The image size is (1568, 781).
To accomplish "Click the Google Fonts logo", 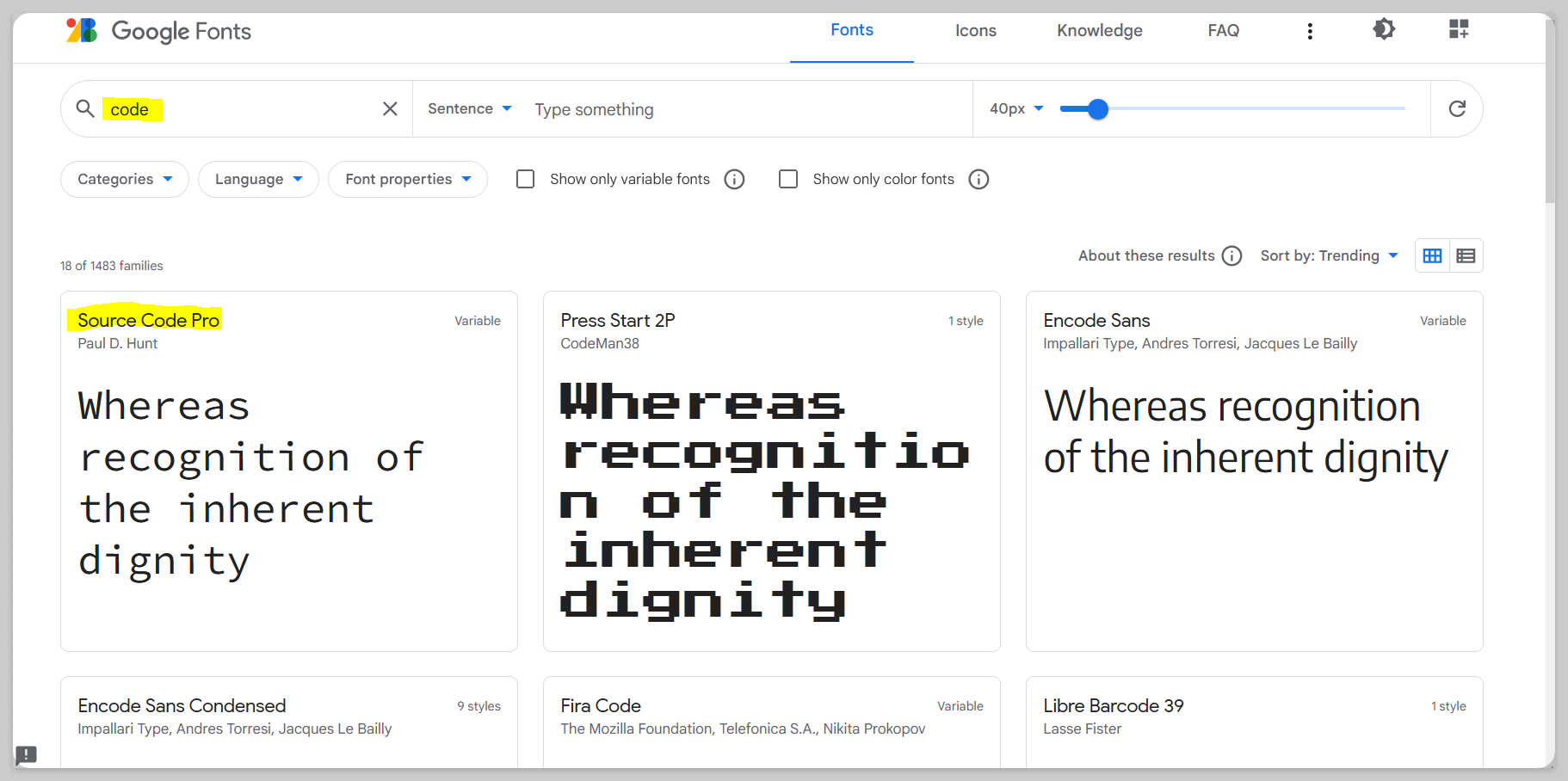I will [158, 31].
